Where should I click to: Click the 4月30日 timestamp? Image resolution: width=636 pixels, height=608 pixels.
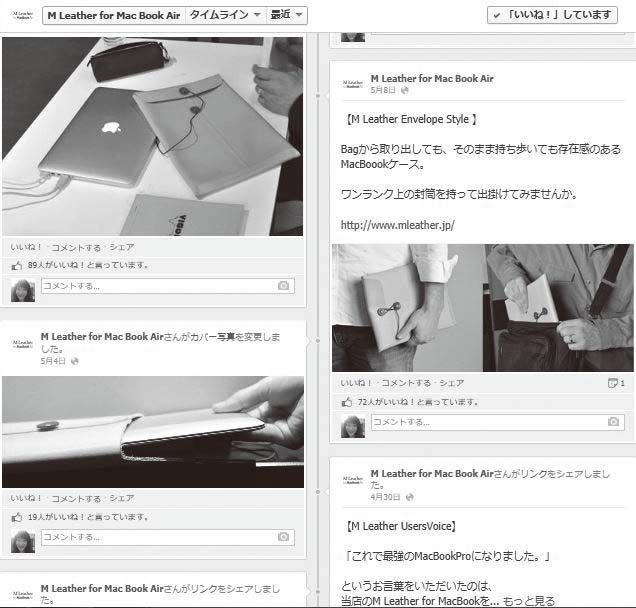(x=385, y=497)
